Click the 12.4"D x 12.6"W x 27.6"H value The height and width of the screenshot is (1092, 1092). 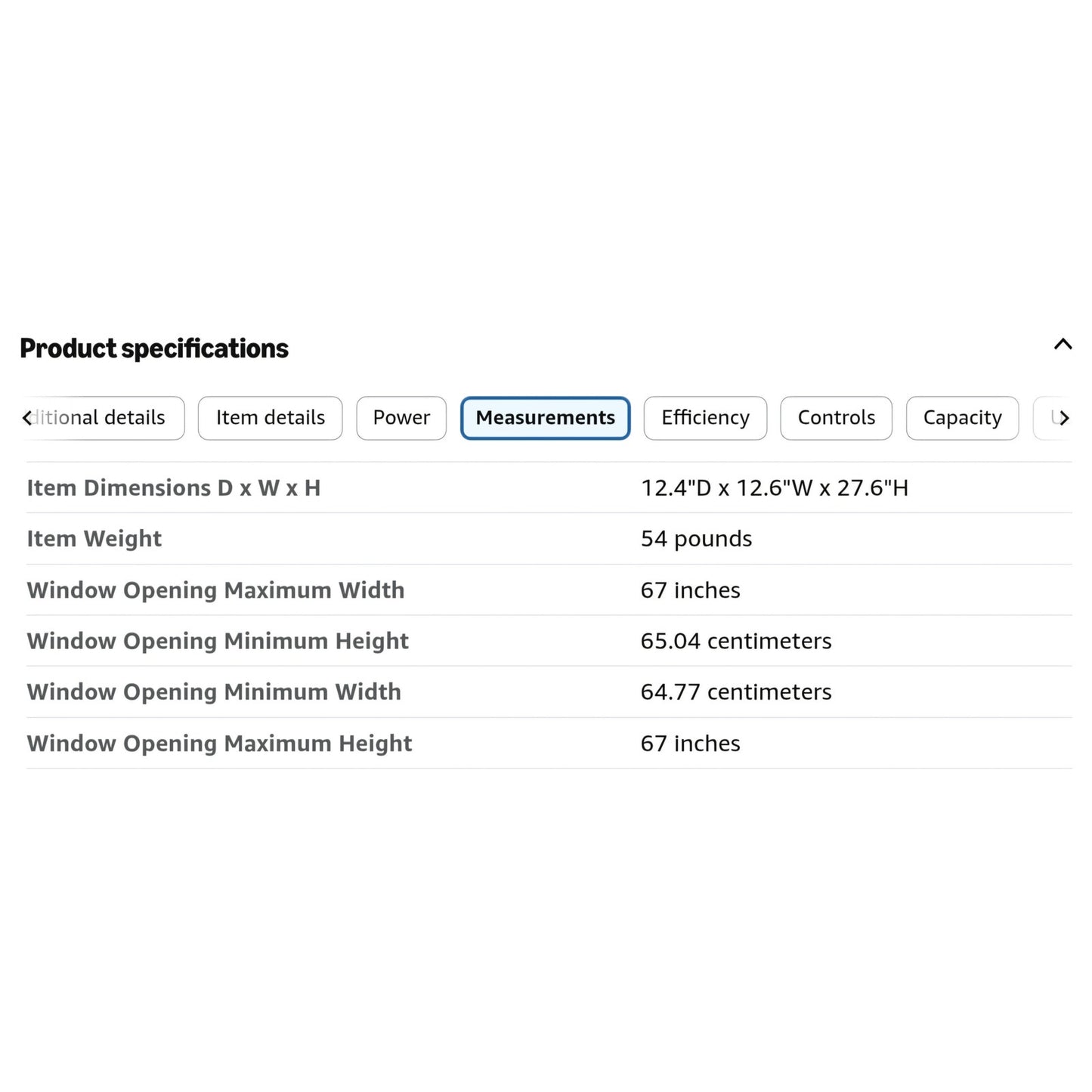[x=775, y=488]
